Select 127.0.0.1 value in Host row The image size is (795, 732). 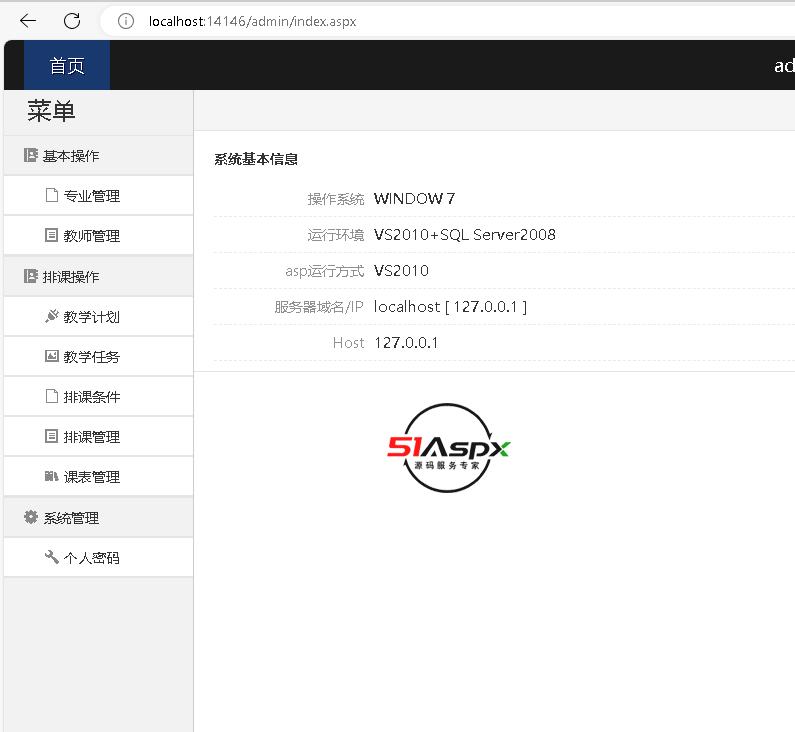406,343
